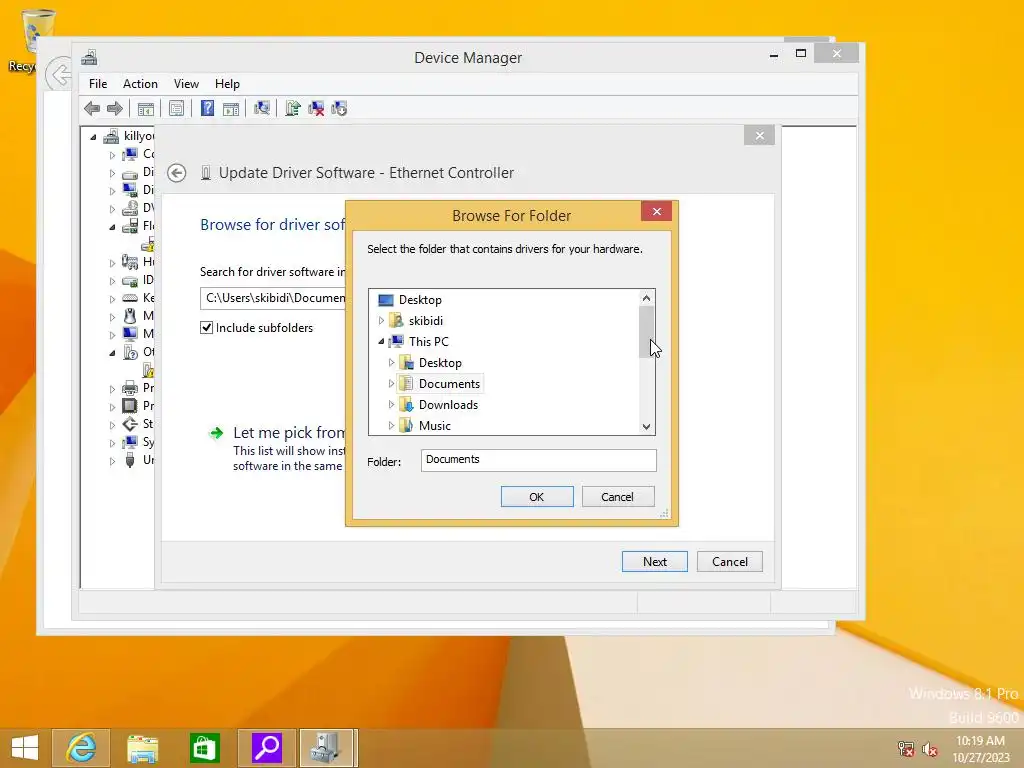Select the Mice category icon in device tree

point(130,316)
